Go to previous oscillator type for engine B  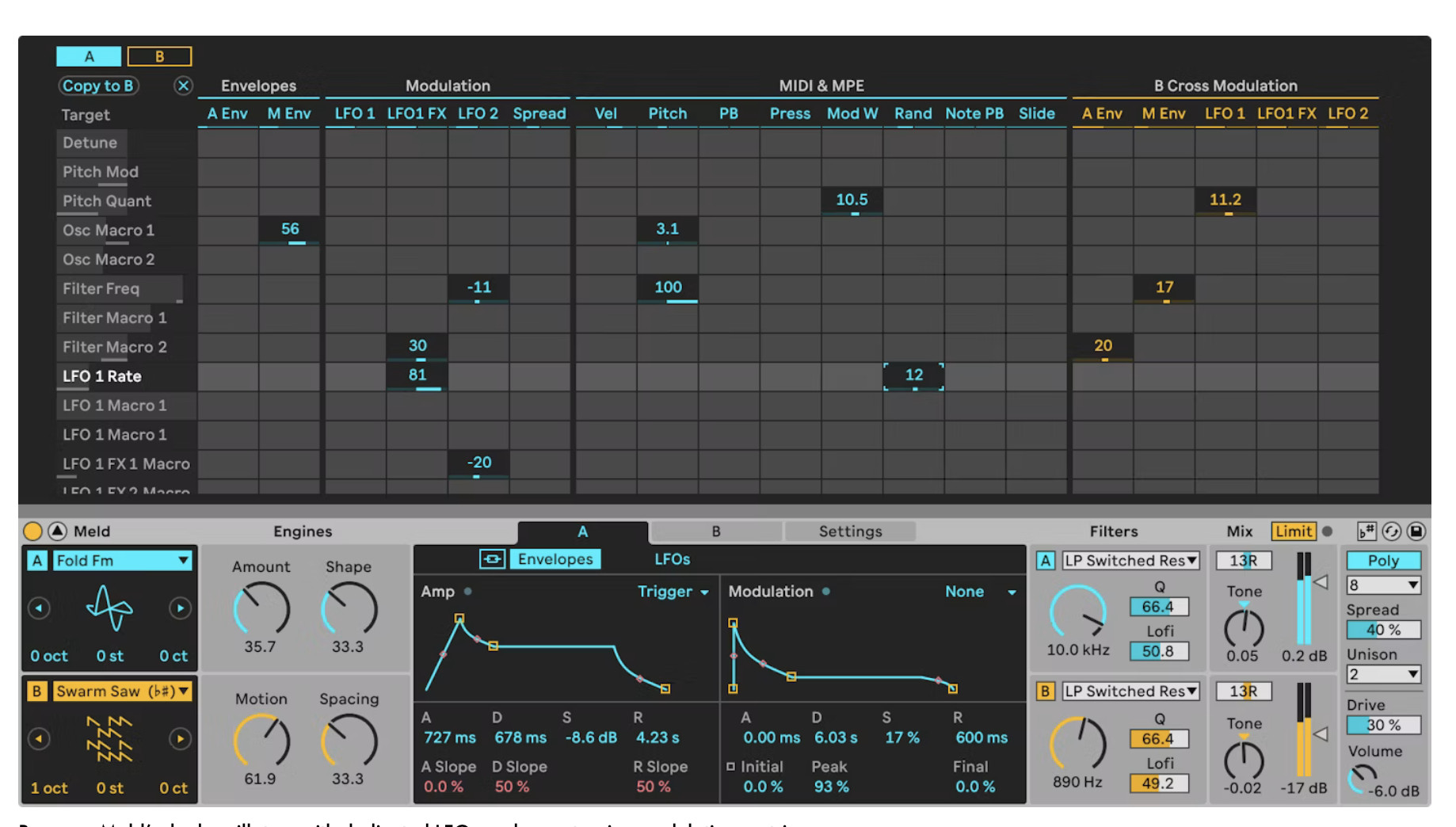point(39,739)
